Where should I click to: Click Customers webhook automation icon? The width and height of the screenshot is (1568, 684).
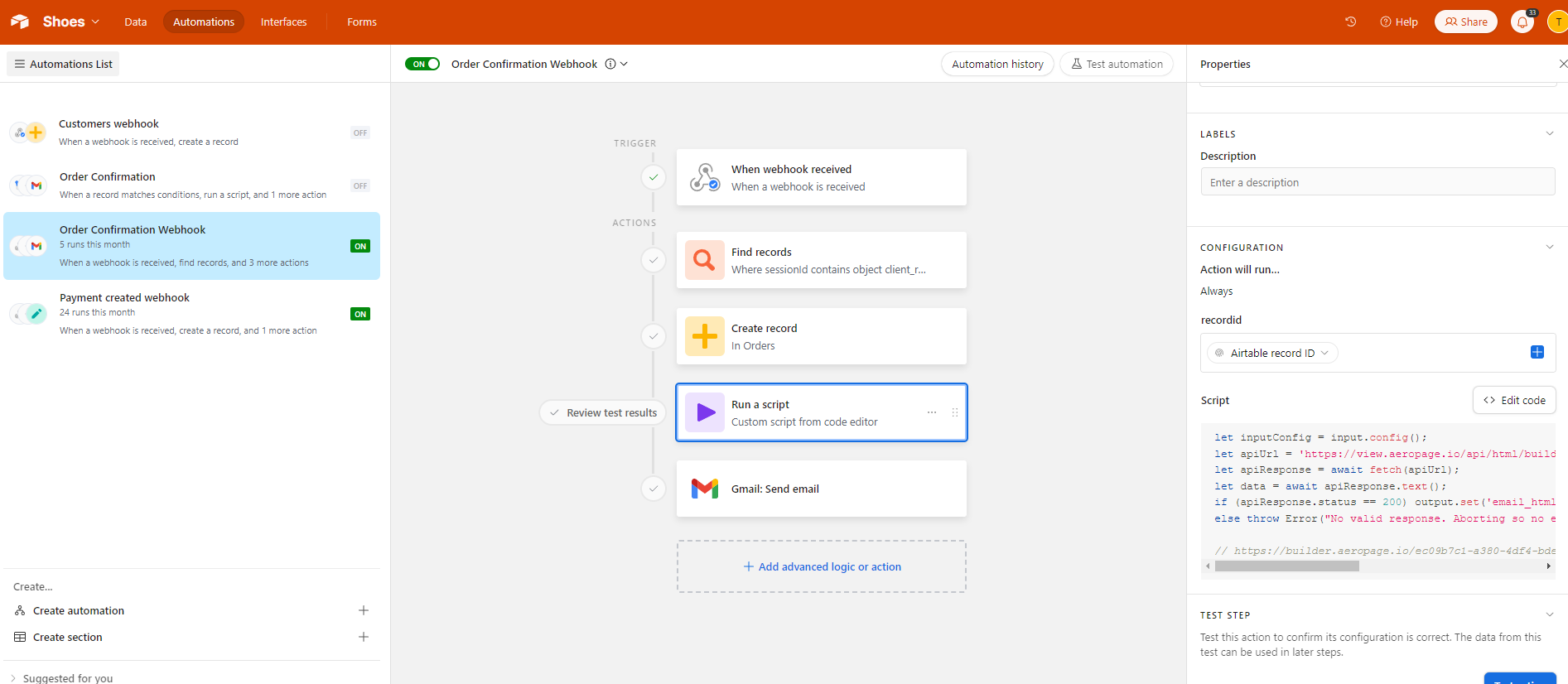click(x=28, y=132)
